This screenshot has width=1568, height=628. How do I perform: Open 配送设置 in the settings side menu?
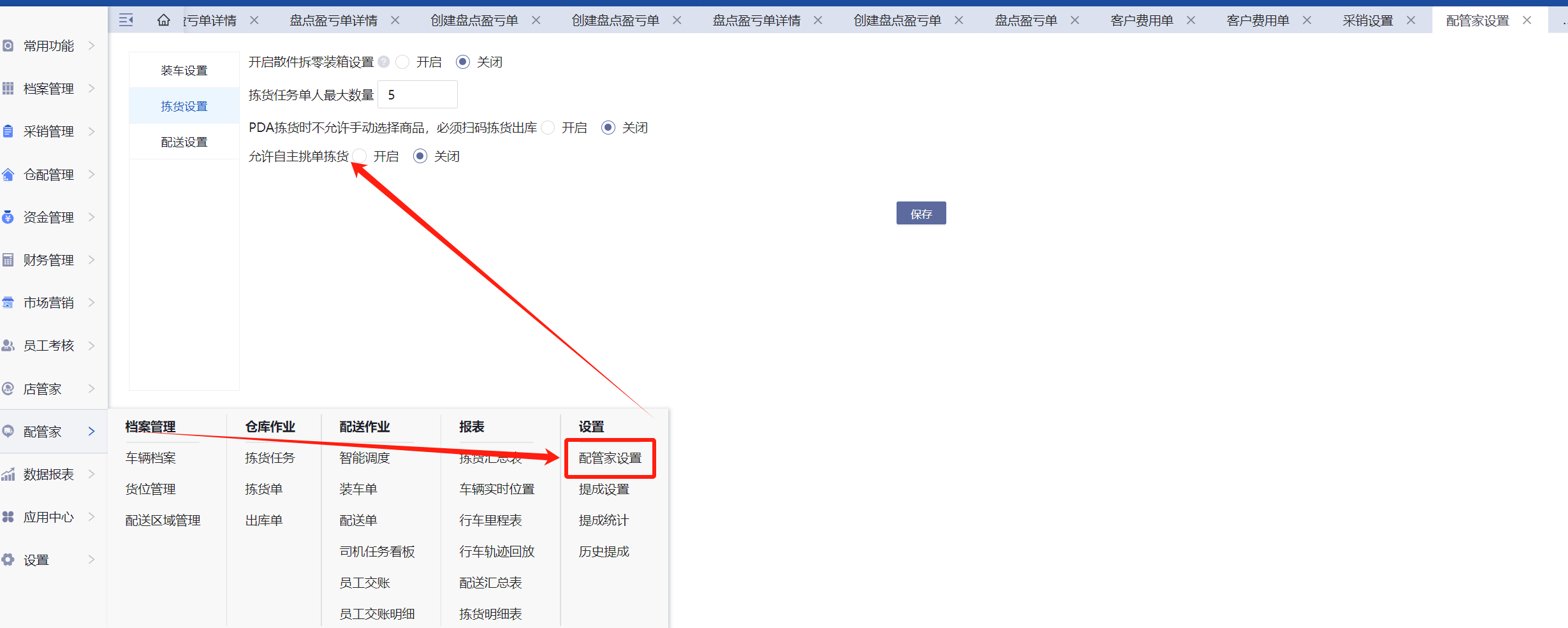(184, 142)
